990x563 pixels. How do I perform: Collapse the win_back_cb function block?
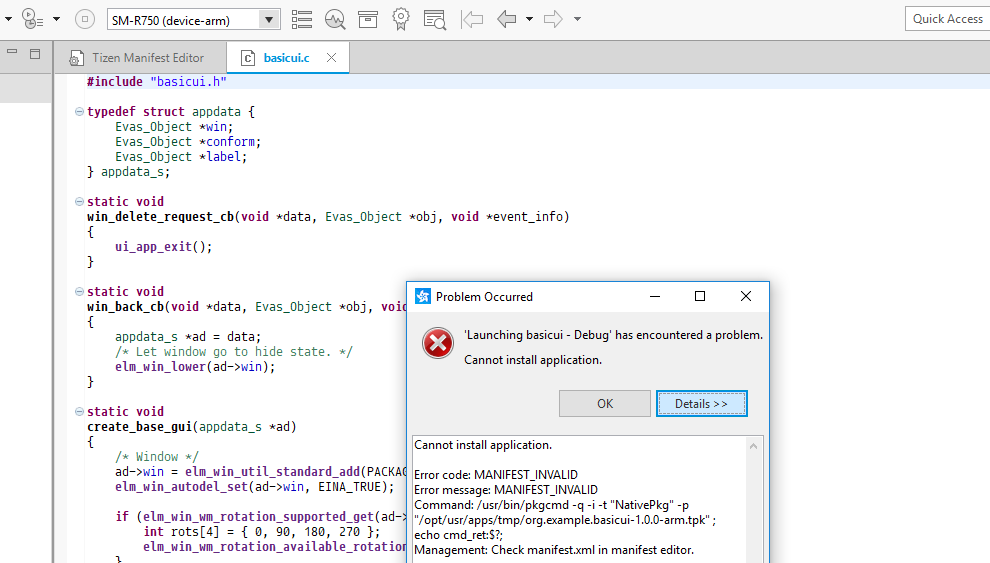pos(79,292)
